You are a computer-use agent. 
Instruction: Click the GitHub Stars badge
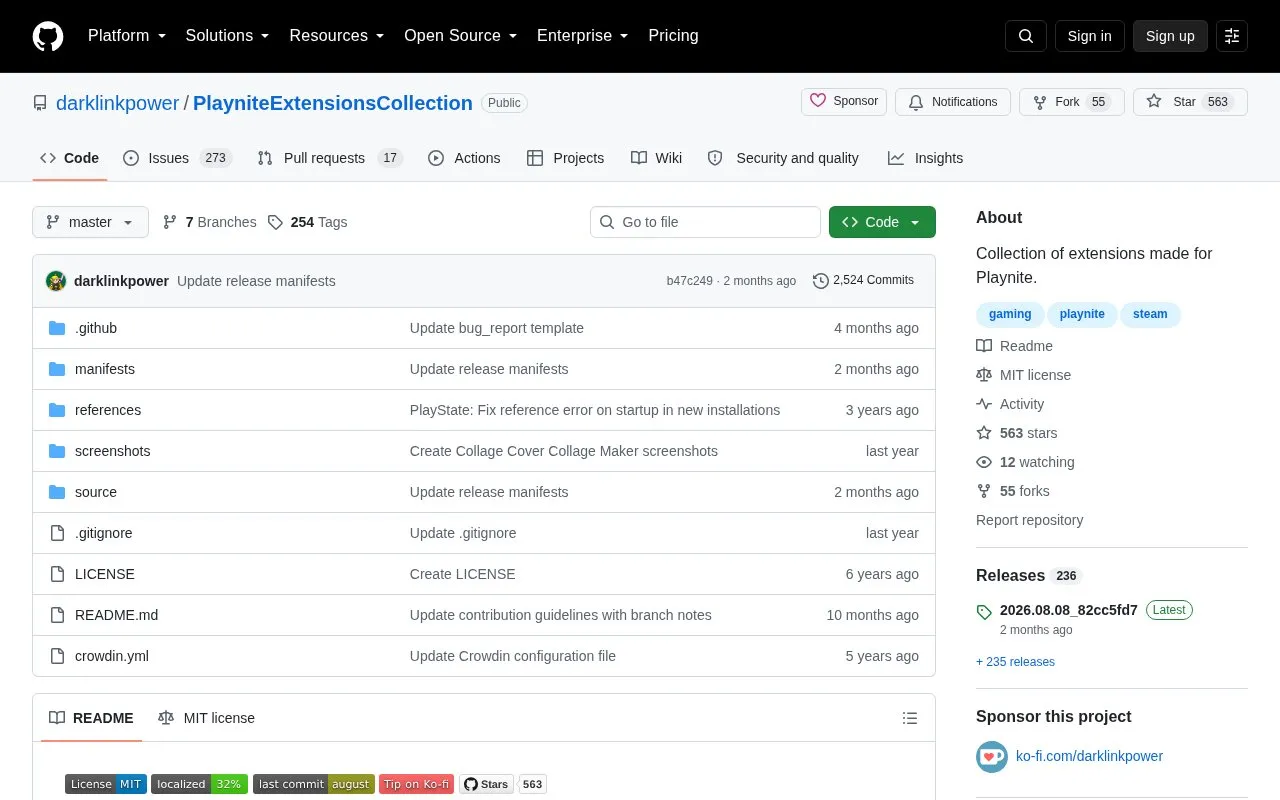coord(503,784)
